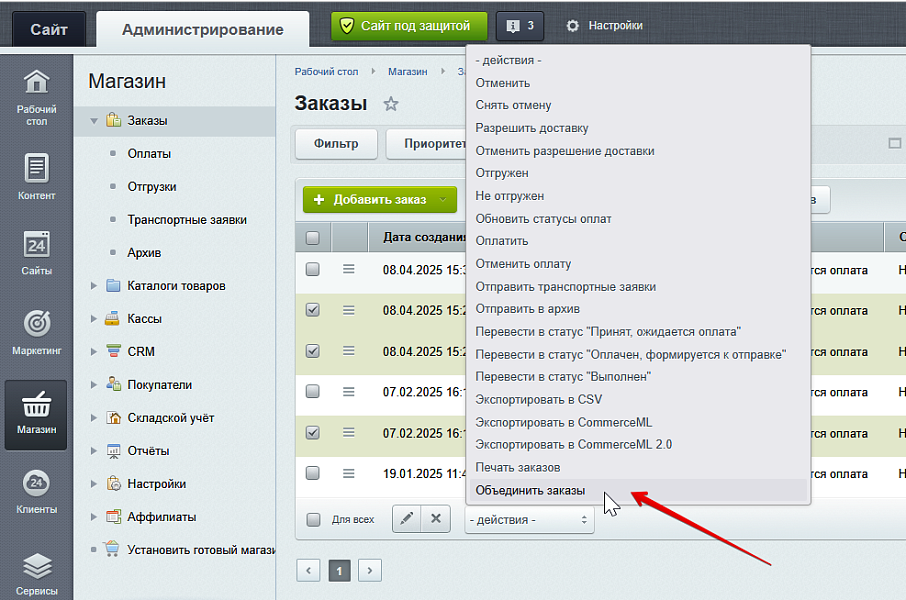Open the notifications icon showing 3
The height and width of the screenshot is (600, 906).
point(519,27)
